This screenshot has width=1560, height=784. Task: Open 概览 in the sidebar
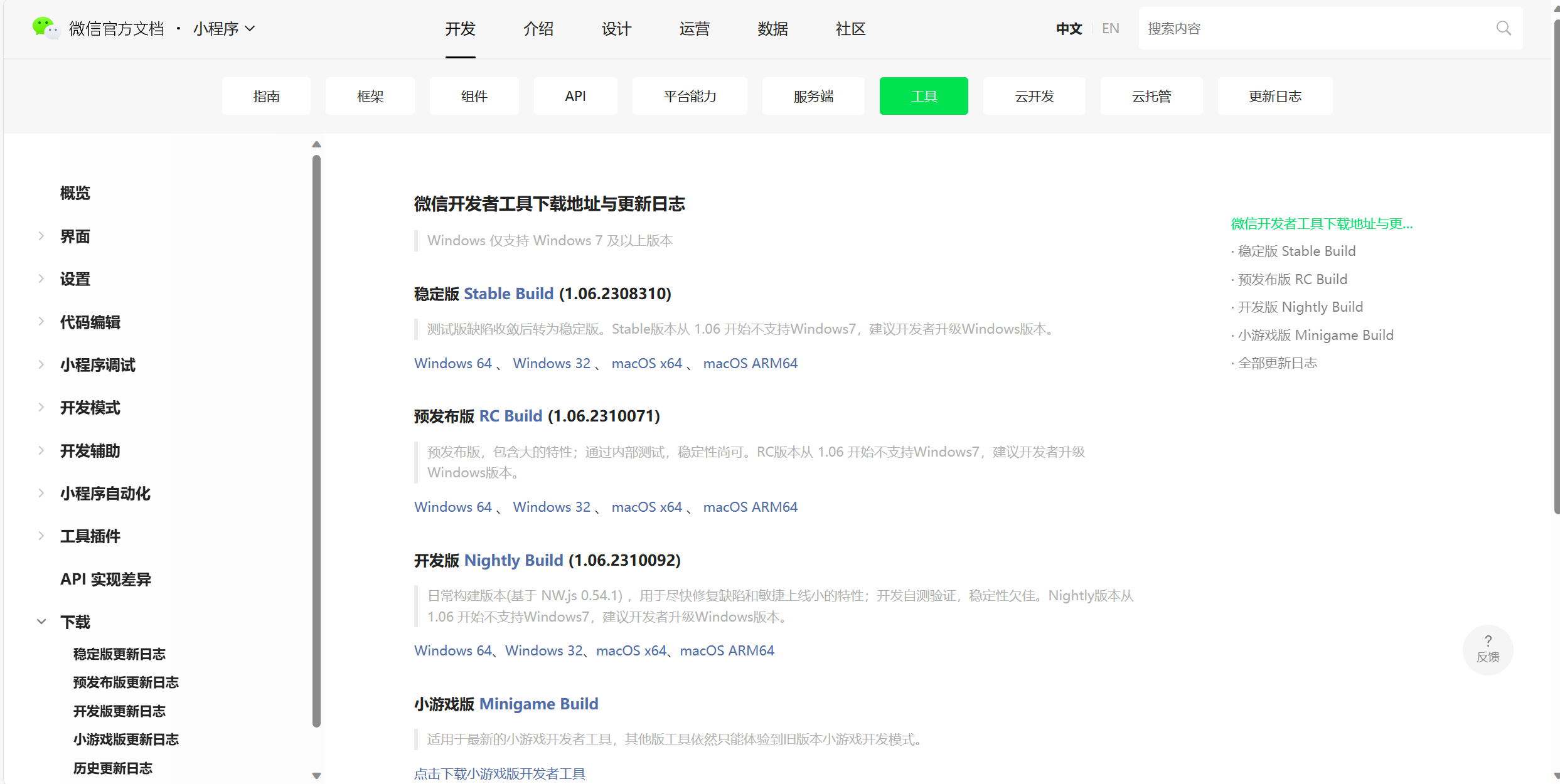tap(75, 193)
